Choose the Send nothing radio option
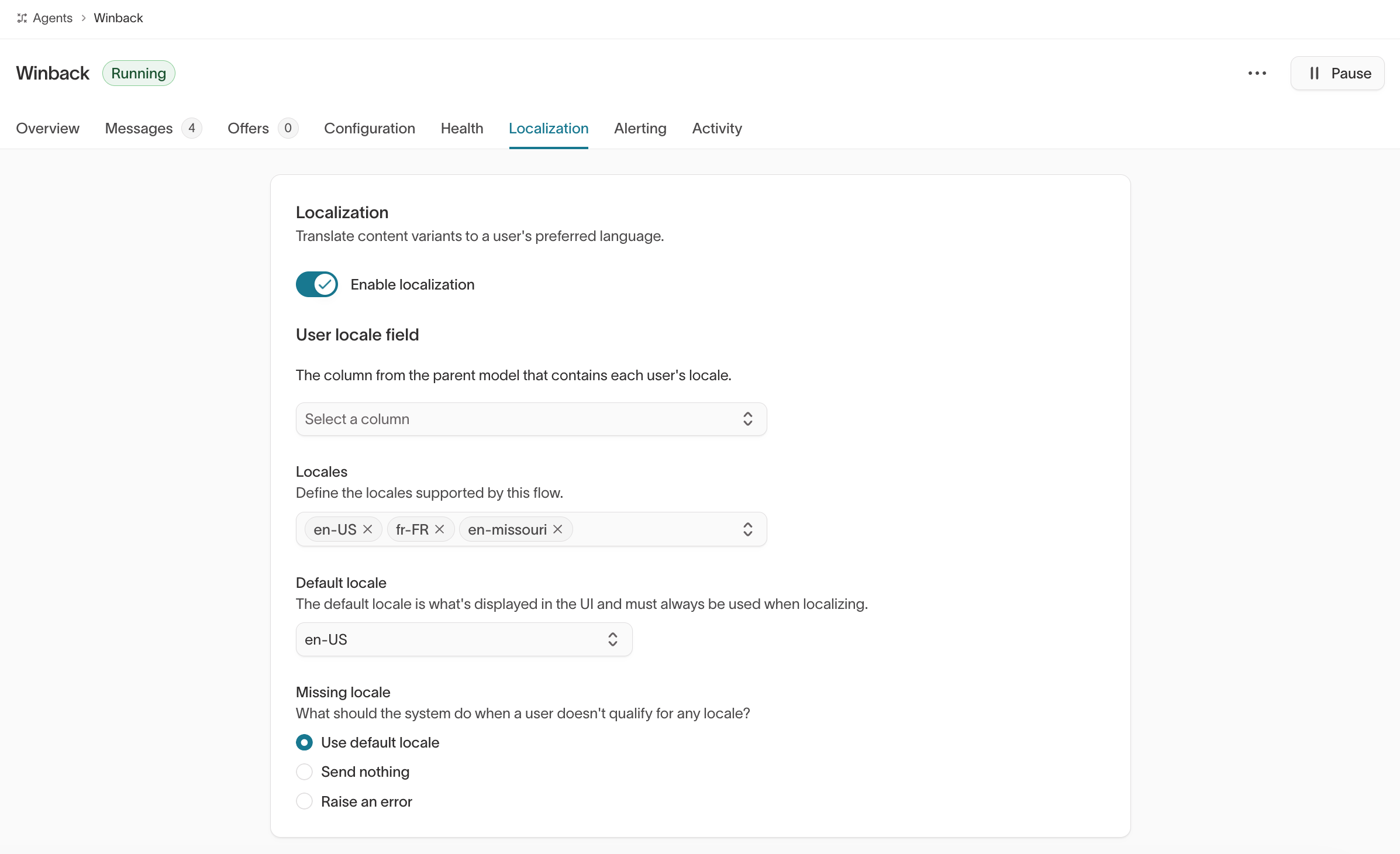 point(304,772)
